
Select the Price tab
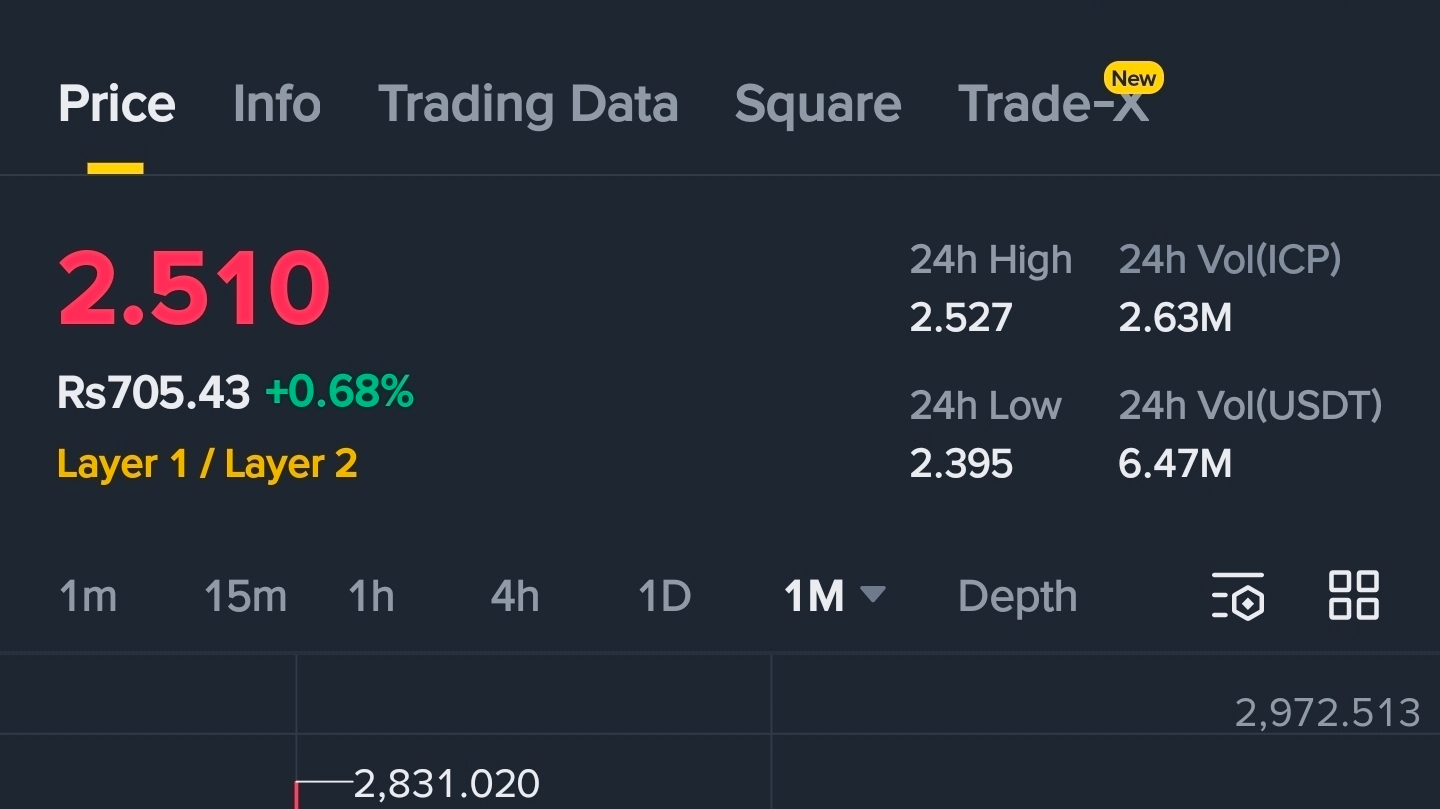pyautogui.click(x=116, y=104)
